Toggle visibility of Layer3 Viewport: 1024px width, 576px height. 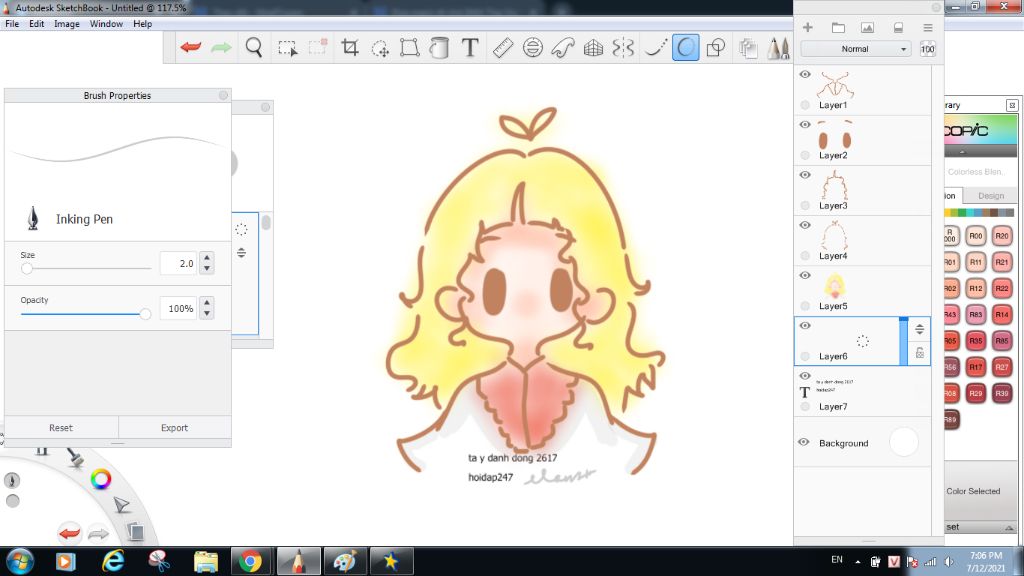click(805, 175)
